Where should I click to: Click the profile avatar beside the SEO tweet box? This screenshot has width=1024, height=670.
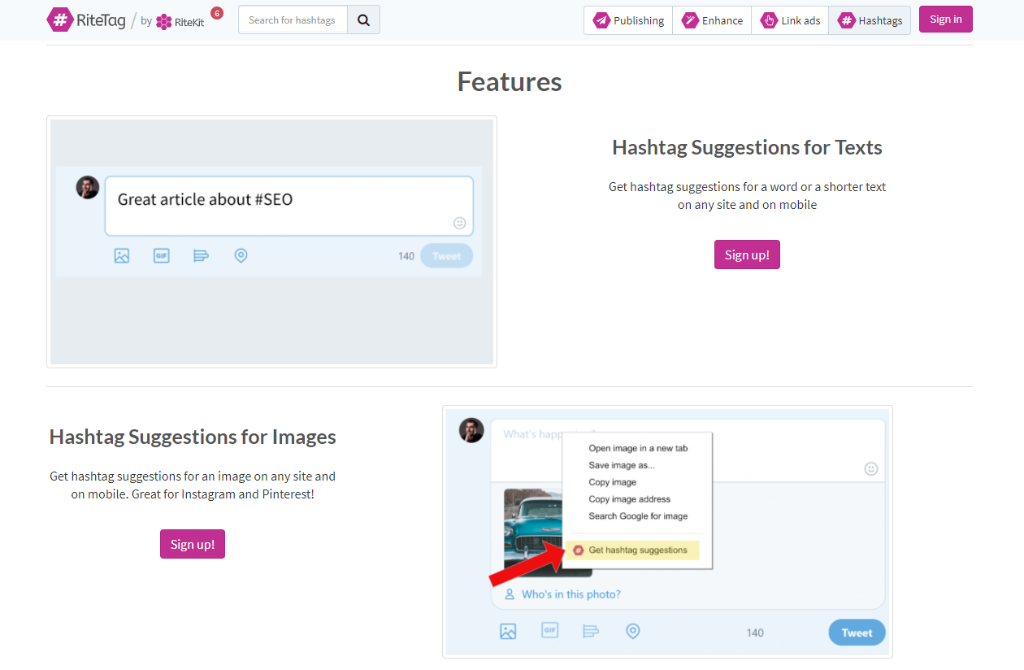pos(88,187)
